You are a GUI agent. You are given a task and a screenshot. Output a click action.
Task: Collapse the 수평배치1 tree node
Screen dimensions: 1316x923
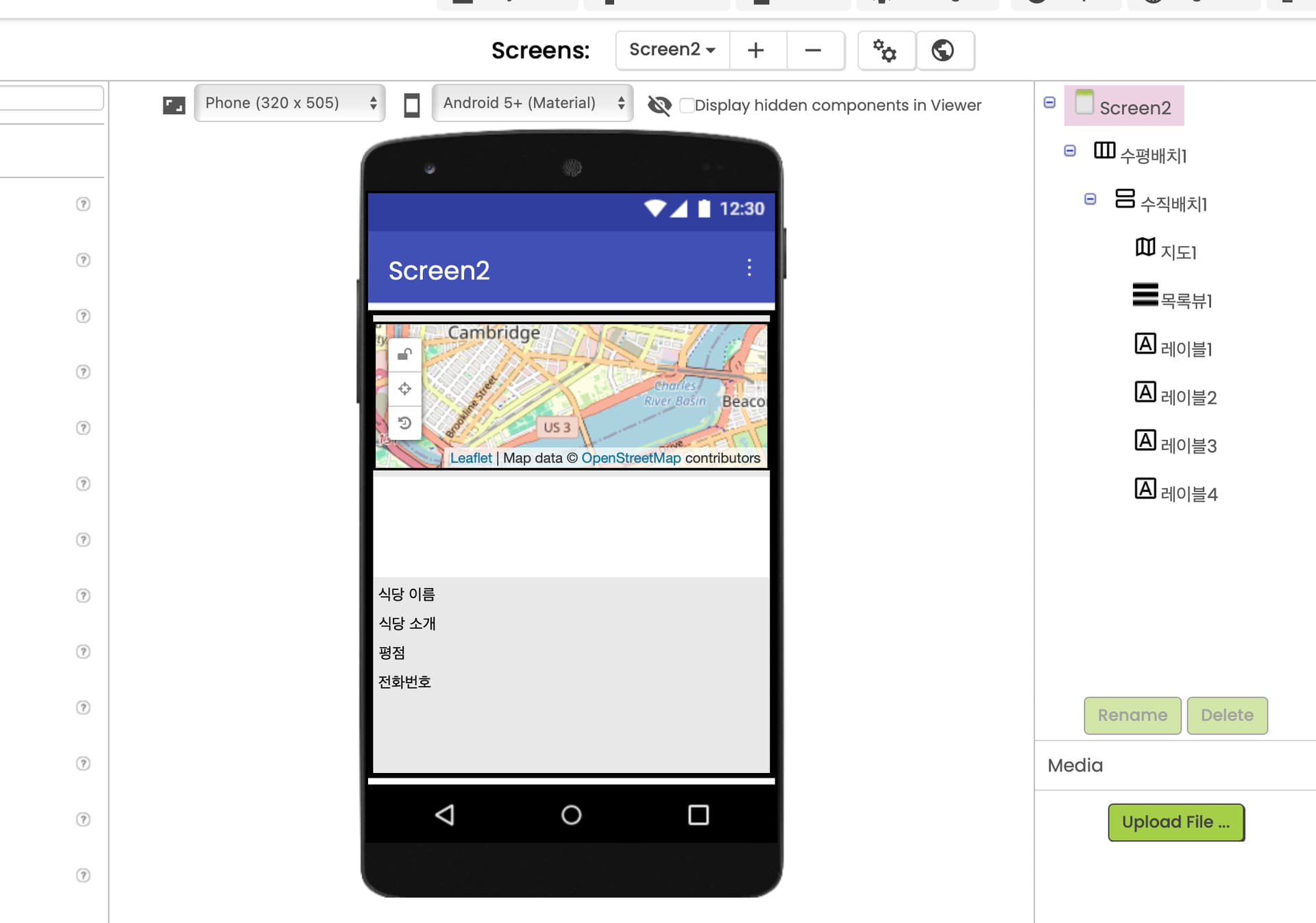coord(1070,151)
